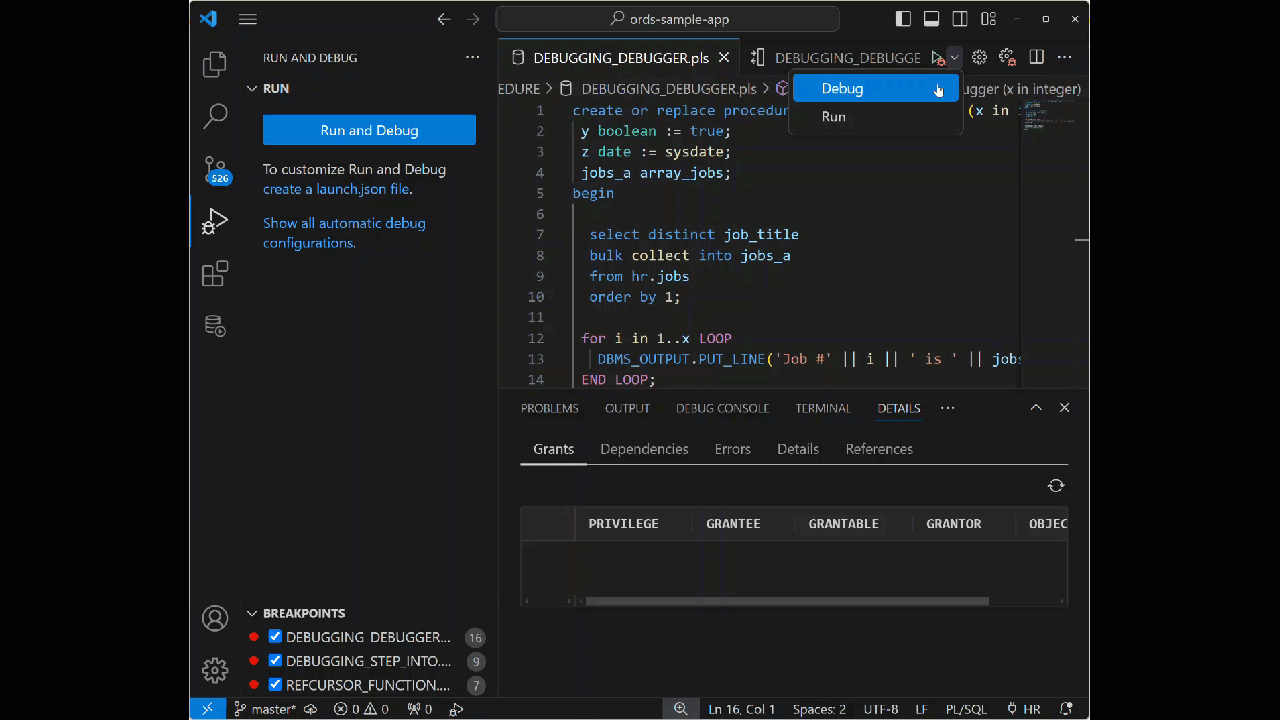Screen dimensions: 1280x720
Task: Open the TERMINAL panel tab
Action: tap(823, 408)
